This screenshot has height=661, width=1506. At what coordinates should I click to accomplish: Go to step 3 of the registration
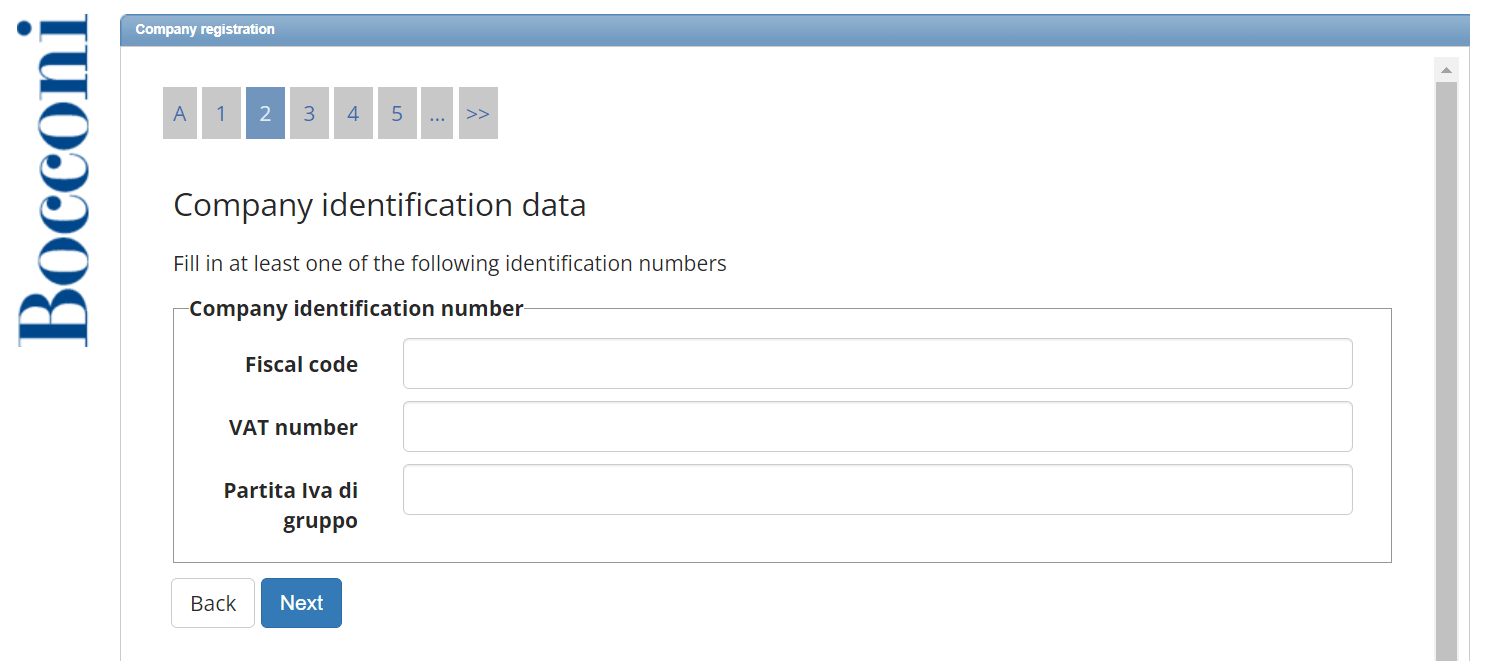pyautogui.click(x=309, y=112)
